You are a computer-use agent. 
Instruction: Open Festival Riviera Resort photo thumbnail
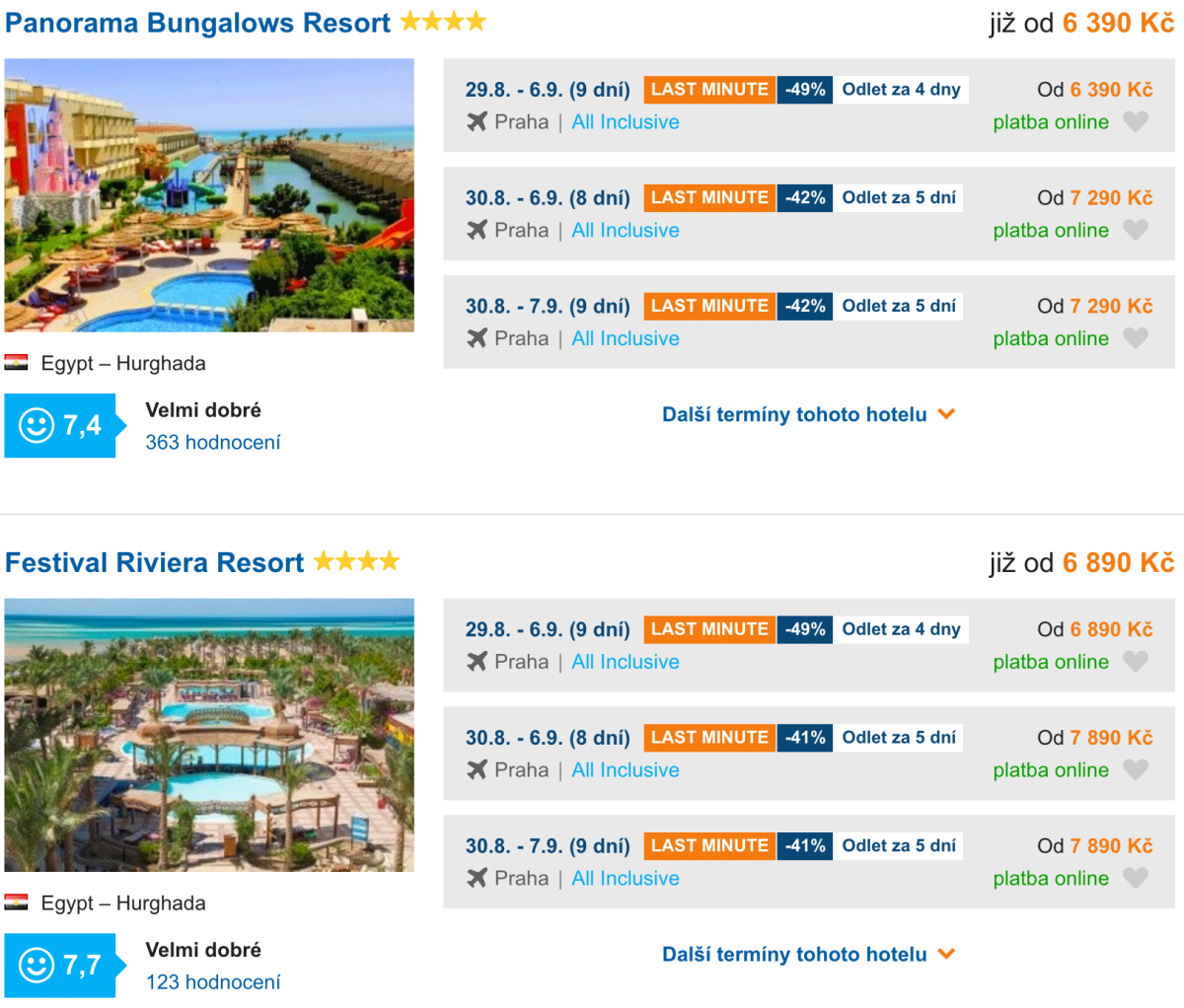209,735
